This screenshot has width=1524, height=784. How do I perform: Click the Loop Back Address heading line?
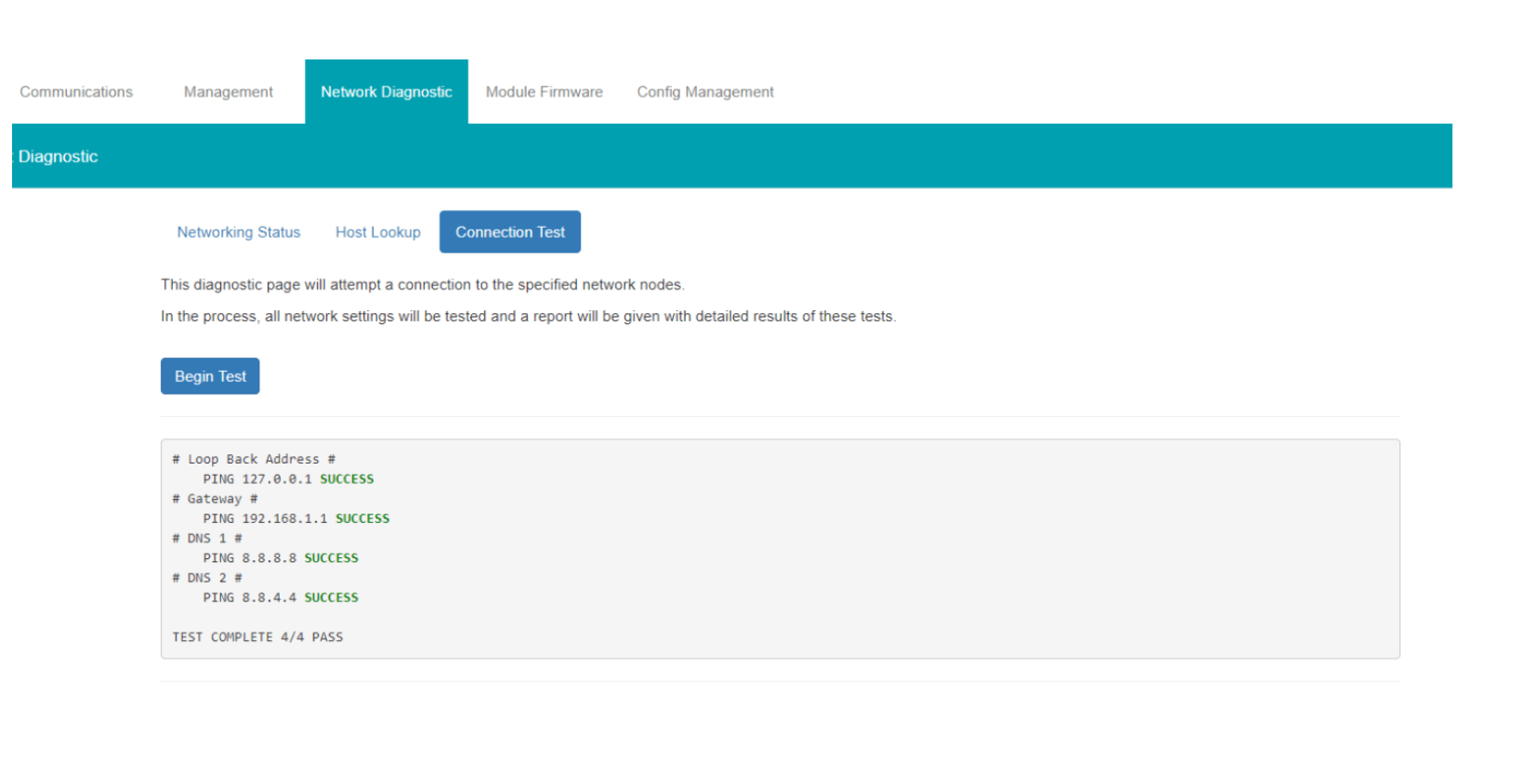254,459
